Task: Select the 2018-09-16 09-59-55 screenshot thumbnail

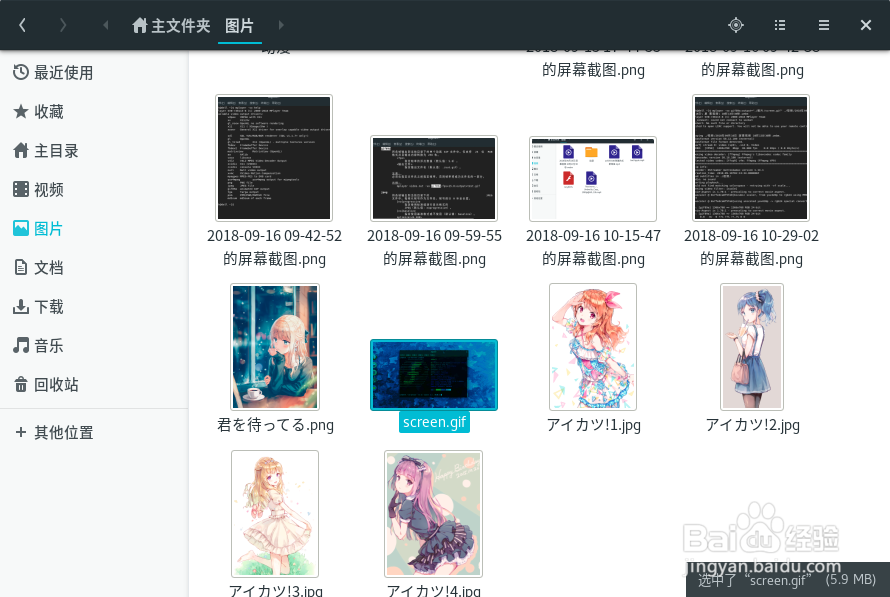Action: tap(434, 178)
